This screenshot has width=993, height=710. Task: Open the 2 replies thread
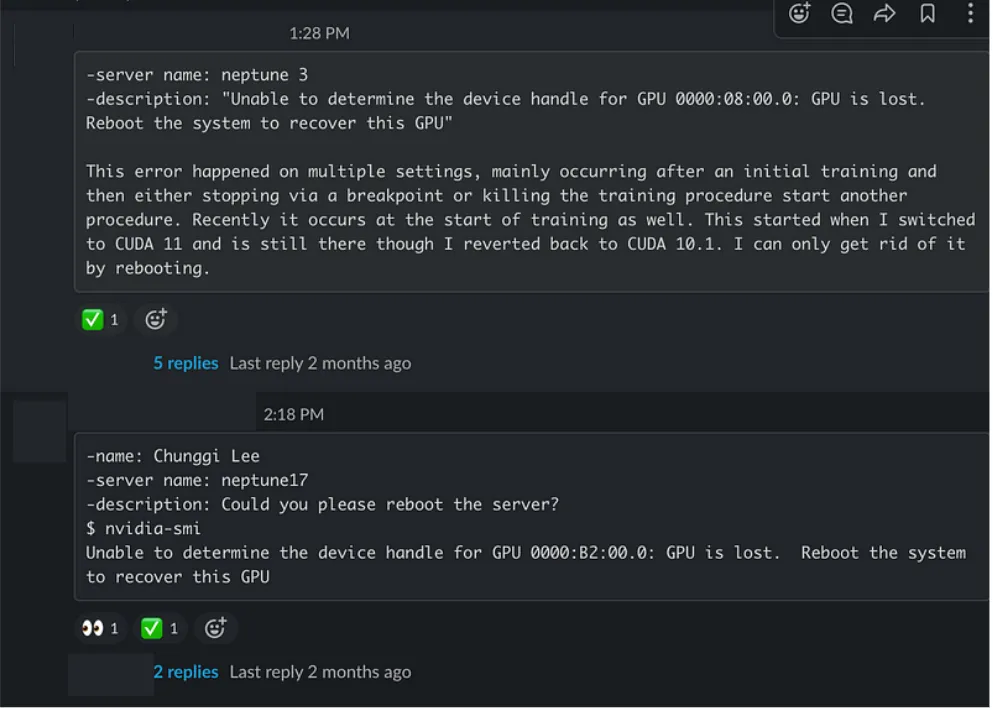[186, 671]
